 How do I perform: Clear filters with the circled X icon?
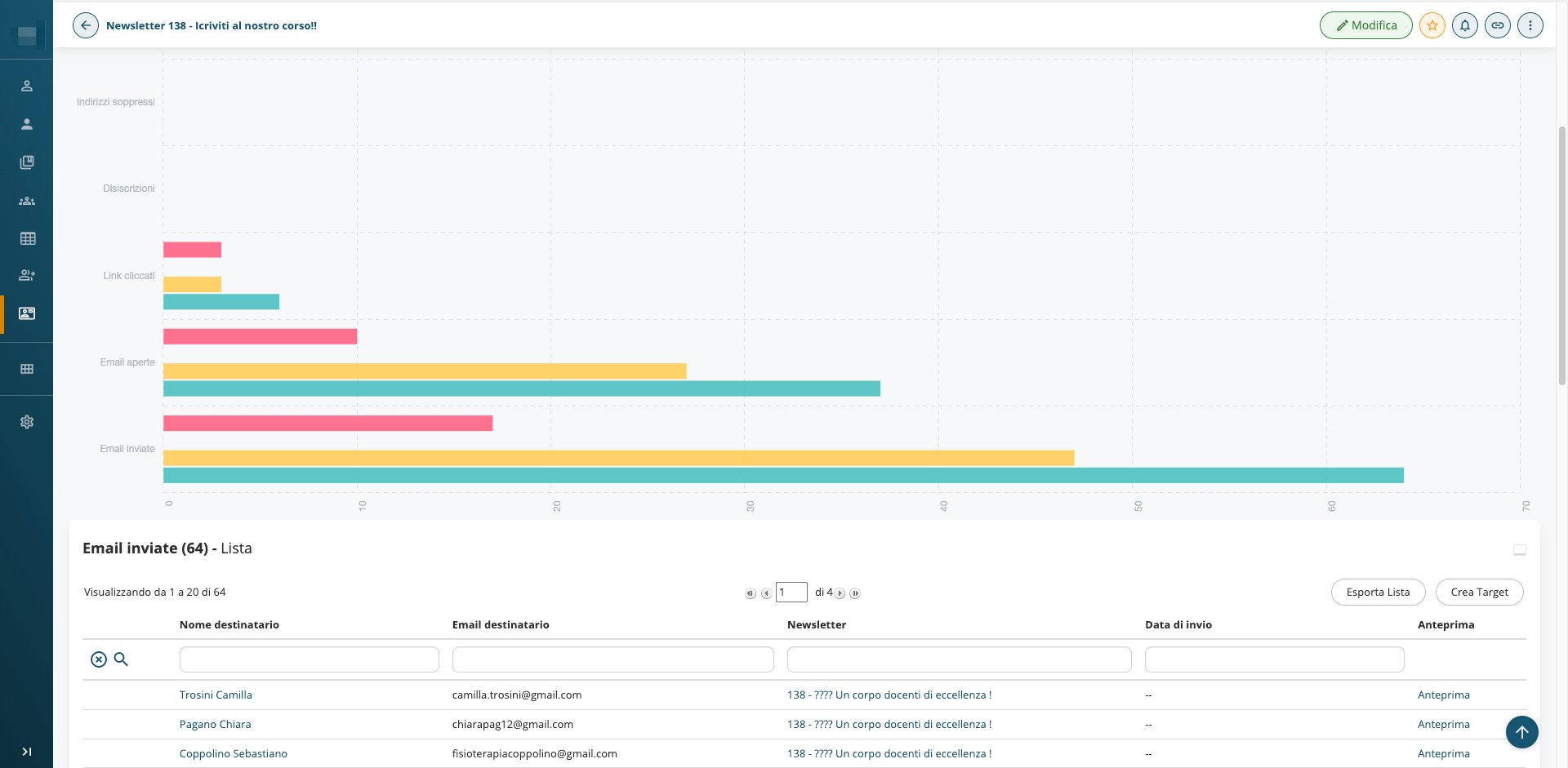(99, 659)
